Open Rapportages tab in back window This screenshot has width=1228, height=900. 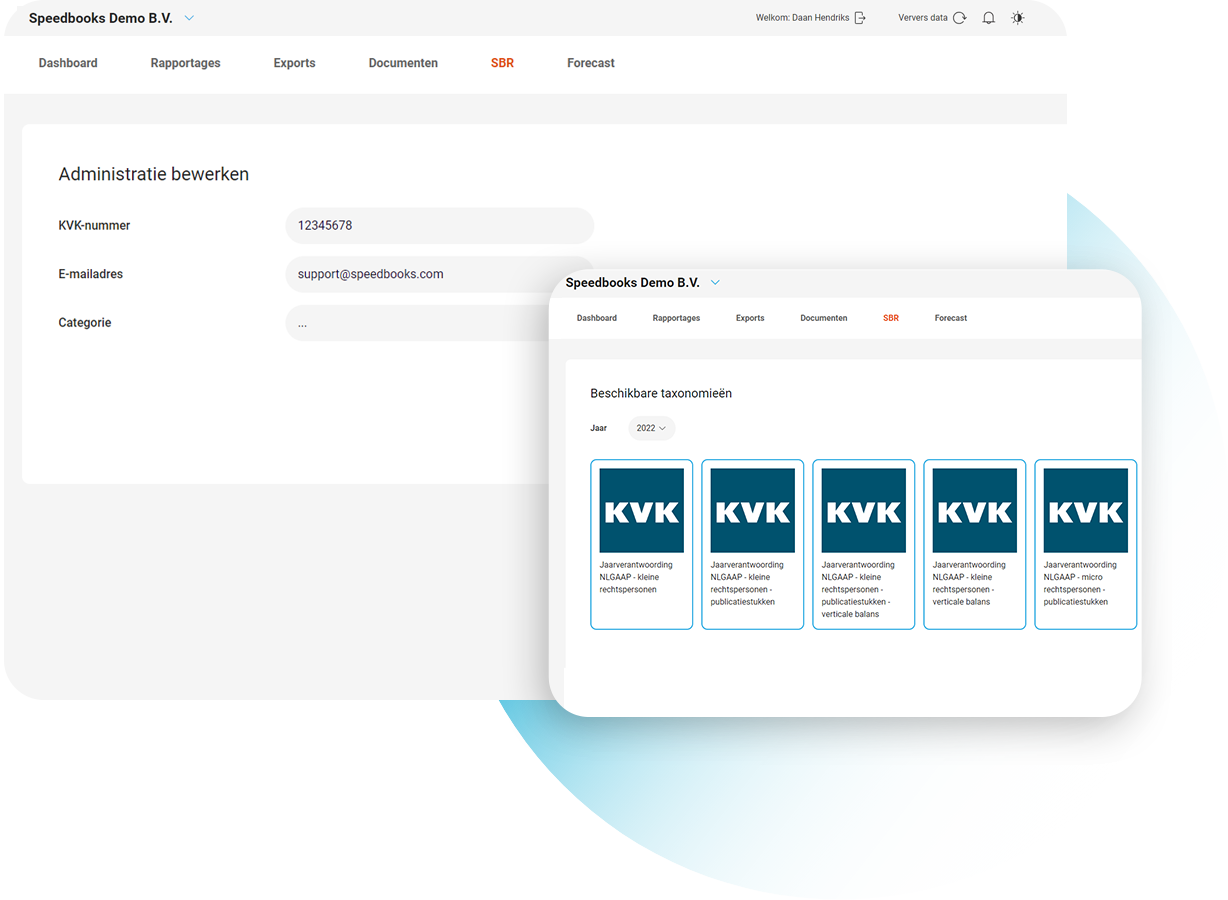click(186, 63)
